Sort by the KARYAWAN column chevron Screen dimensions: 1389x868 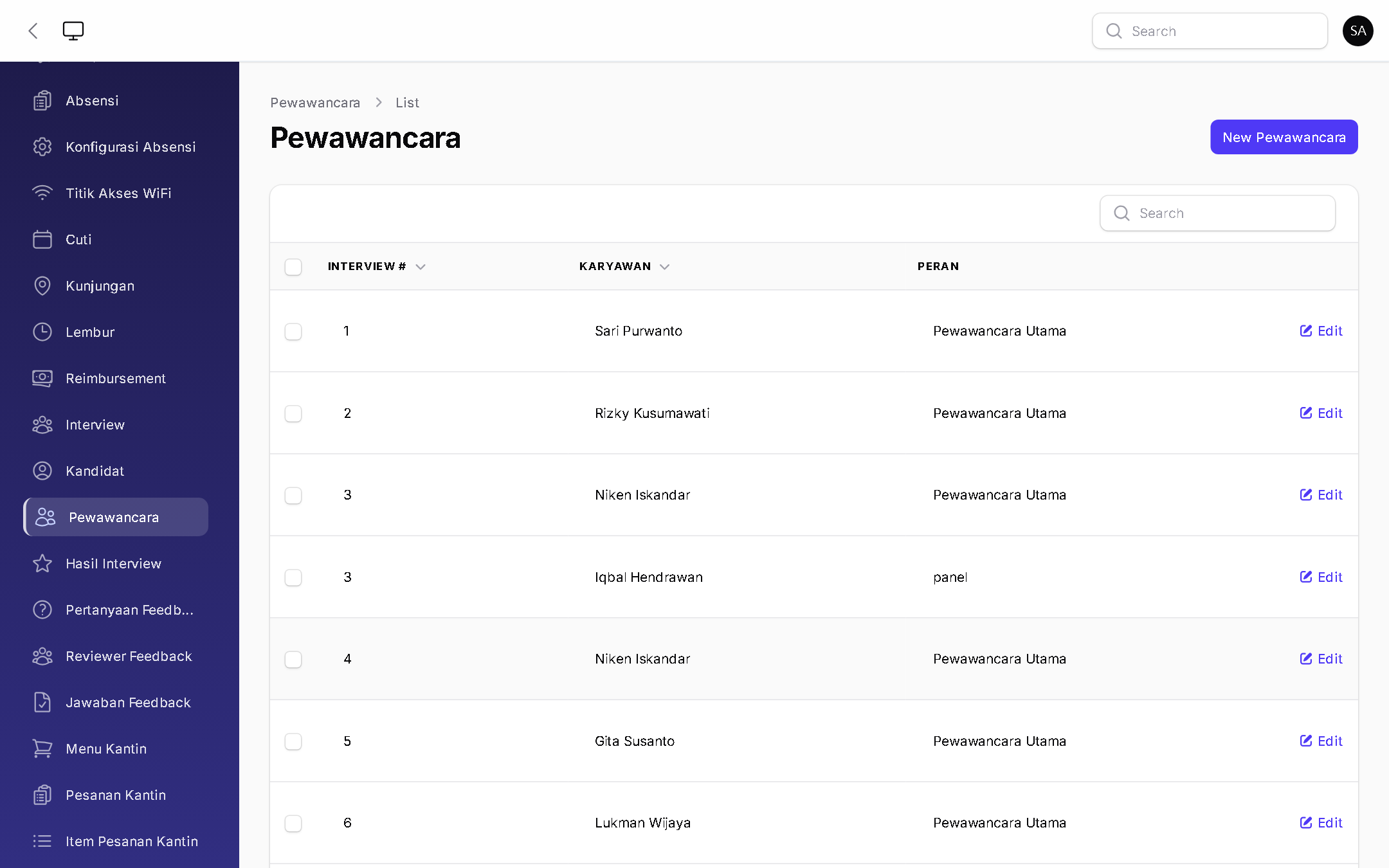(x=665, y=267)
